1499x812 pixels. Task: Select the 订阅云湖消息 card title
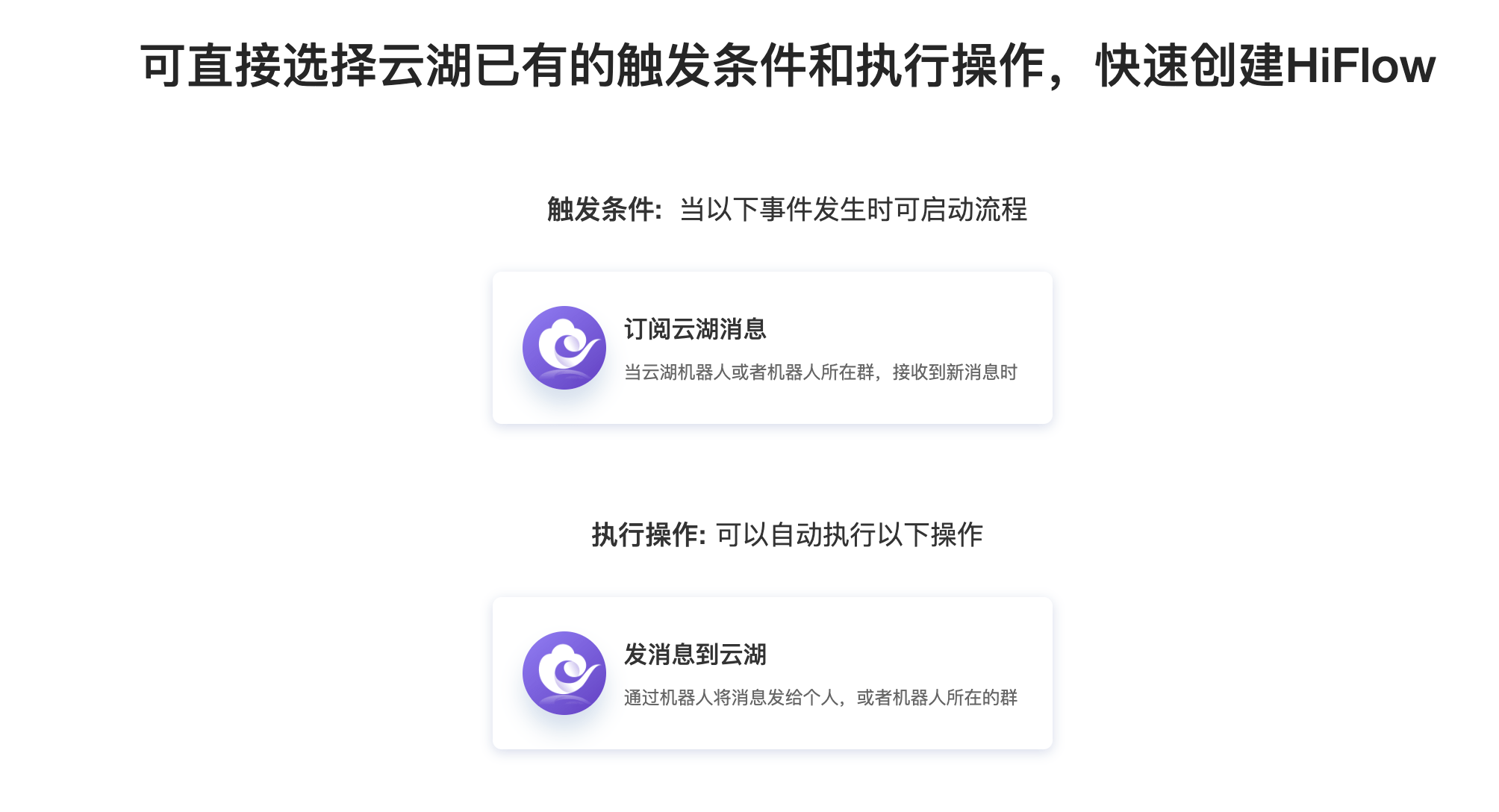coord(695,329)
